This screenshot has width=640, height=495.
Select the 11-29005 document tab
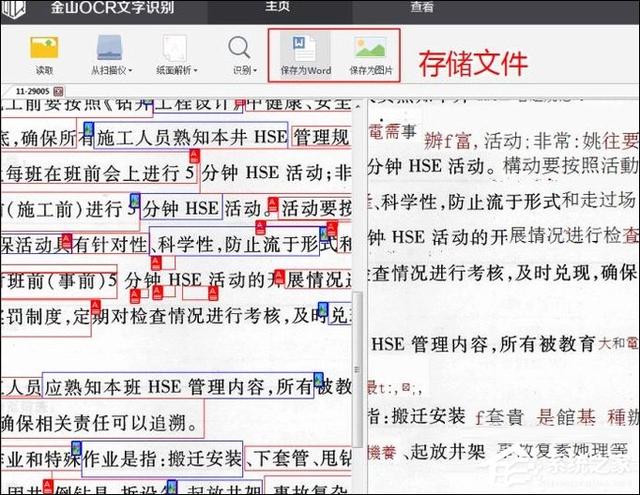(32, 91)
